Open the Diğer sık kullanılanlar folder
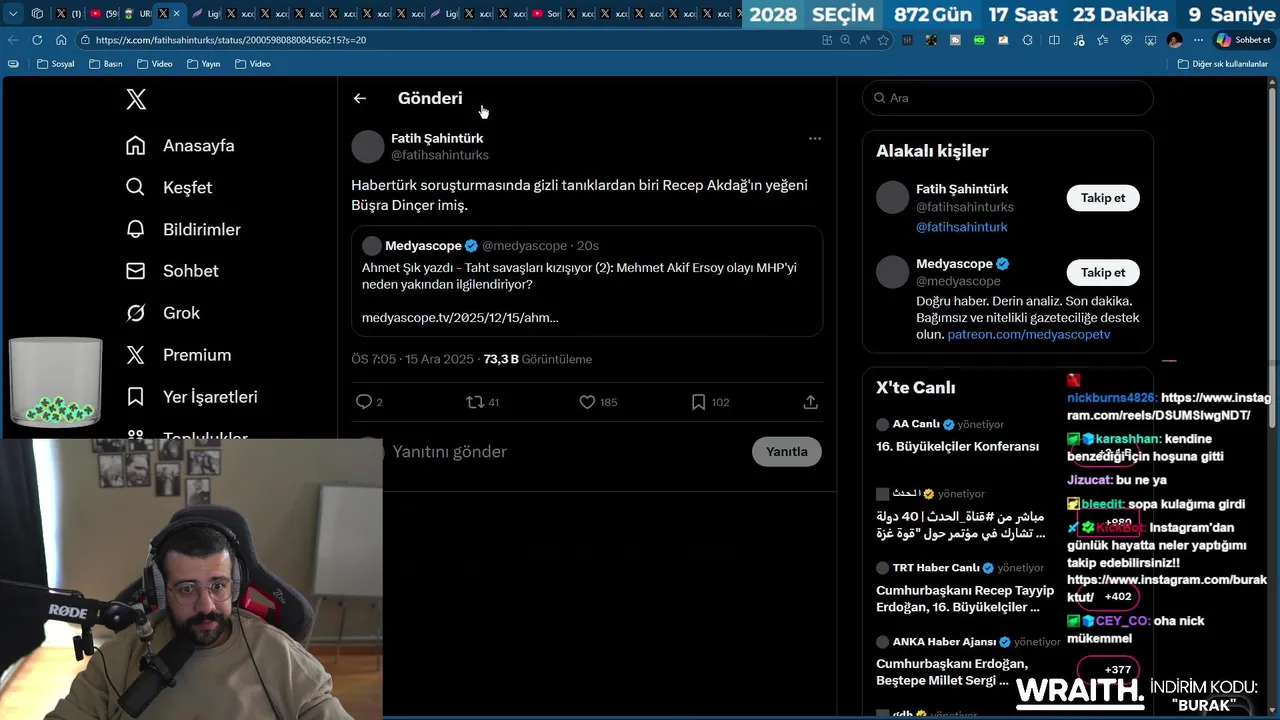The image size is (1280, 720). click(x=1223, y=64)
